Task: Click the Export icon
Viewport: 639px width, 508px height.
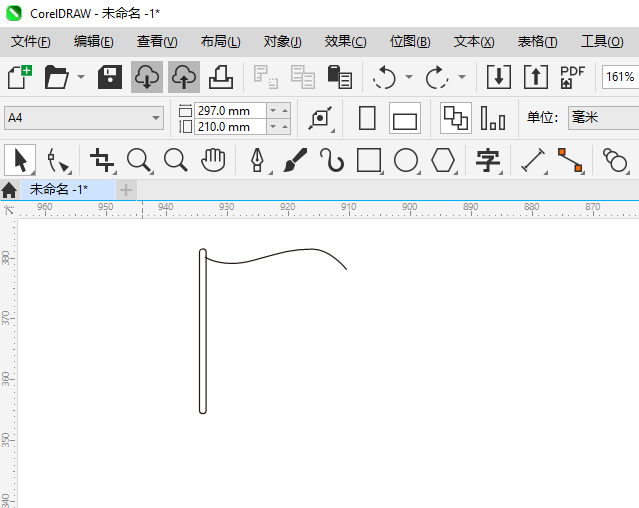Action: [x=535, y=77]
